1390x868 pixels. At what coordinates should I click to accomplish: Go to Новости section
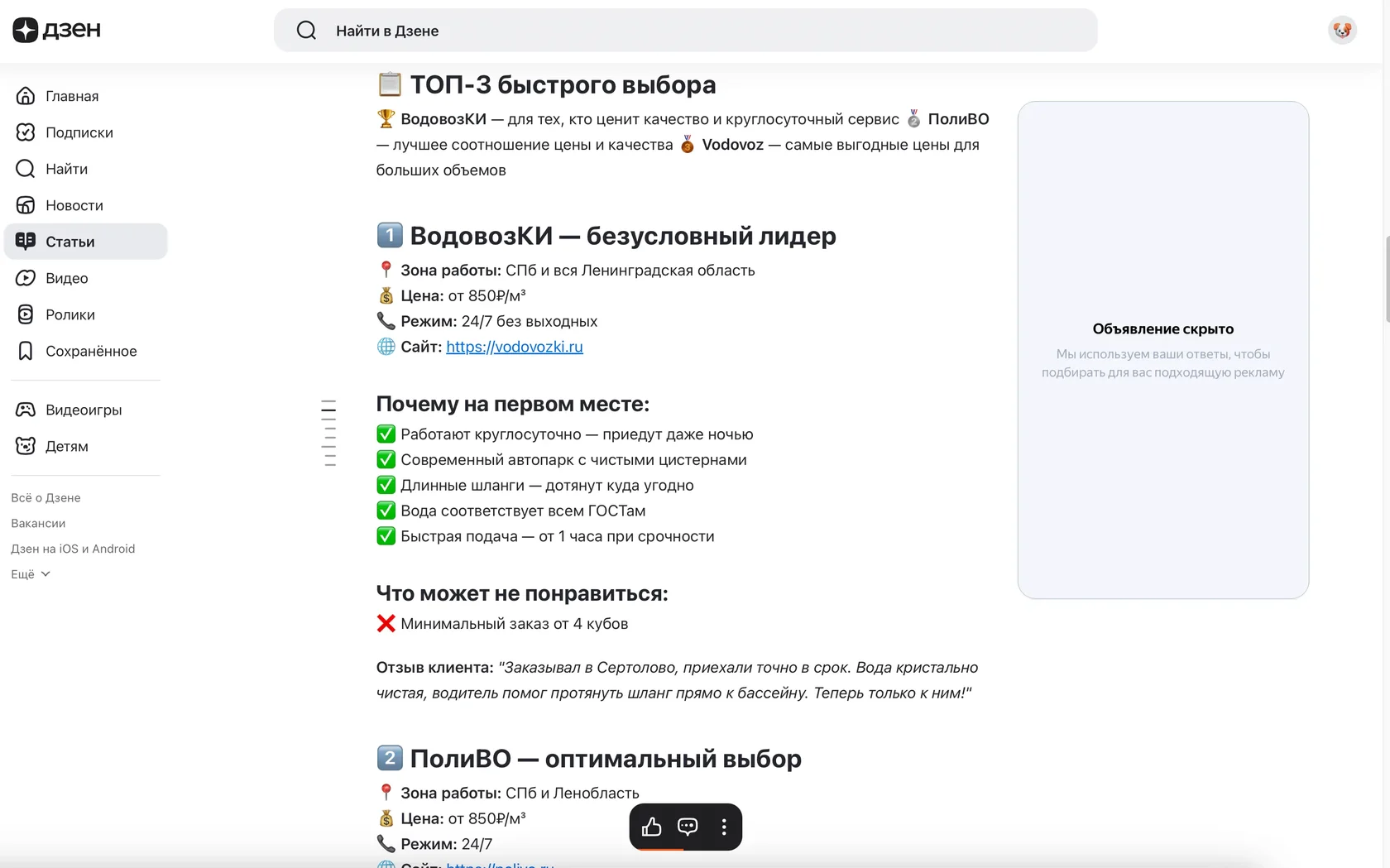point(74,205)
